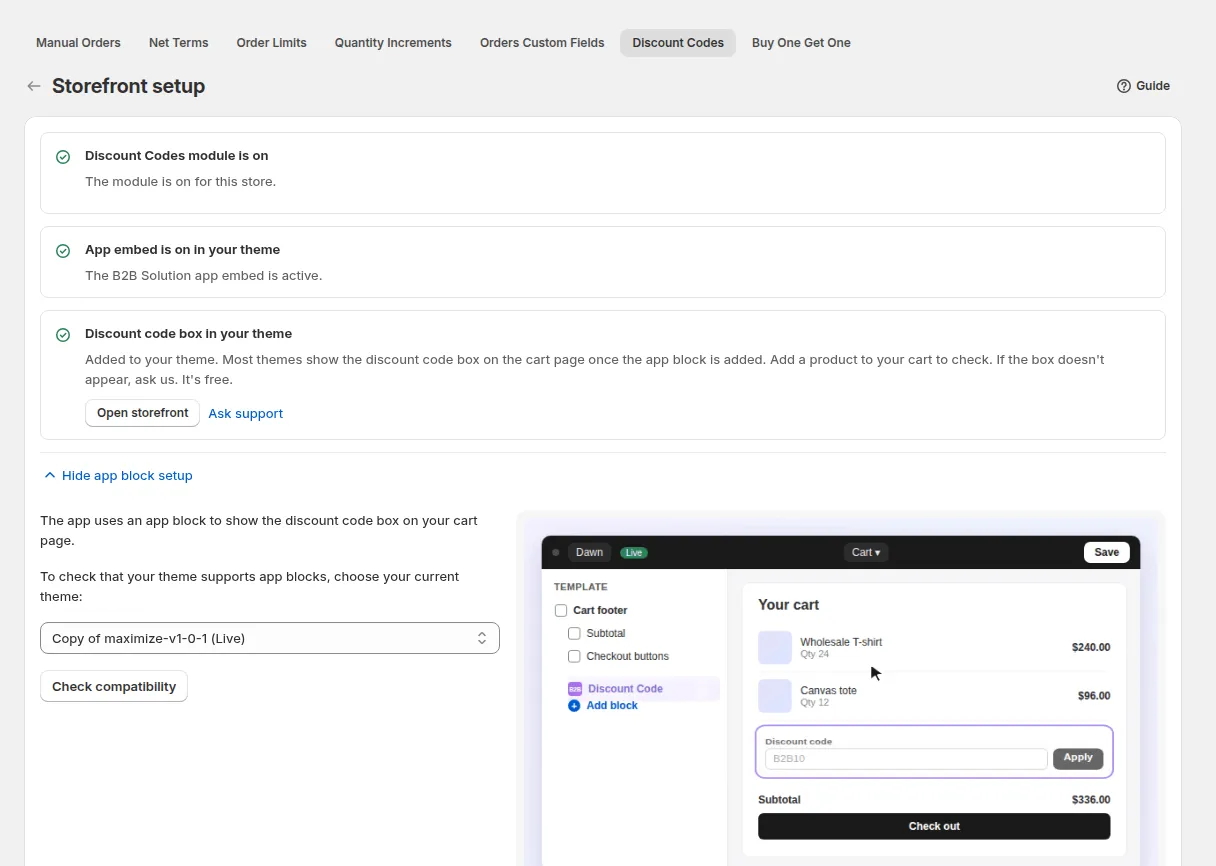
Task: Click the Check compatibility button
Action: click(x=114, y=686)
